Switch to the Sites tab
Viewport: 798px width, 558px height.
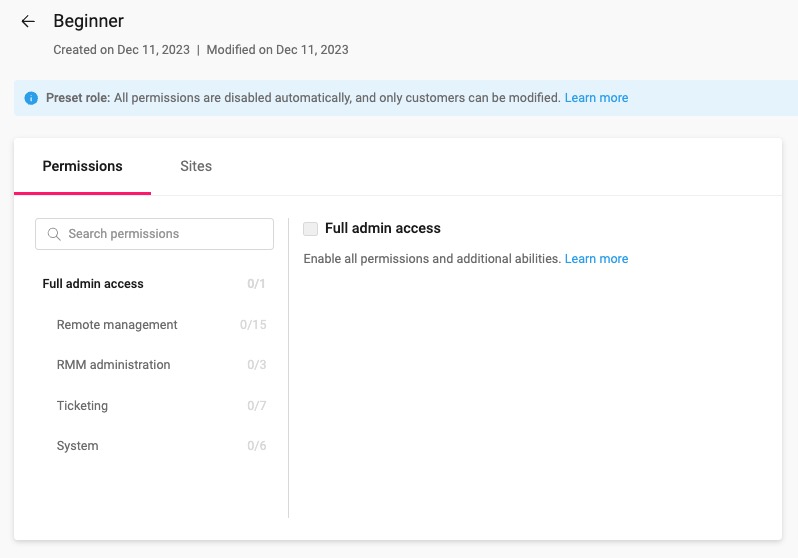click(x=196, y=166)
